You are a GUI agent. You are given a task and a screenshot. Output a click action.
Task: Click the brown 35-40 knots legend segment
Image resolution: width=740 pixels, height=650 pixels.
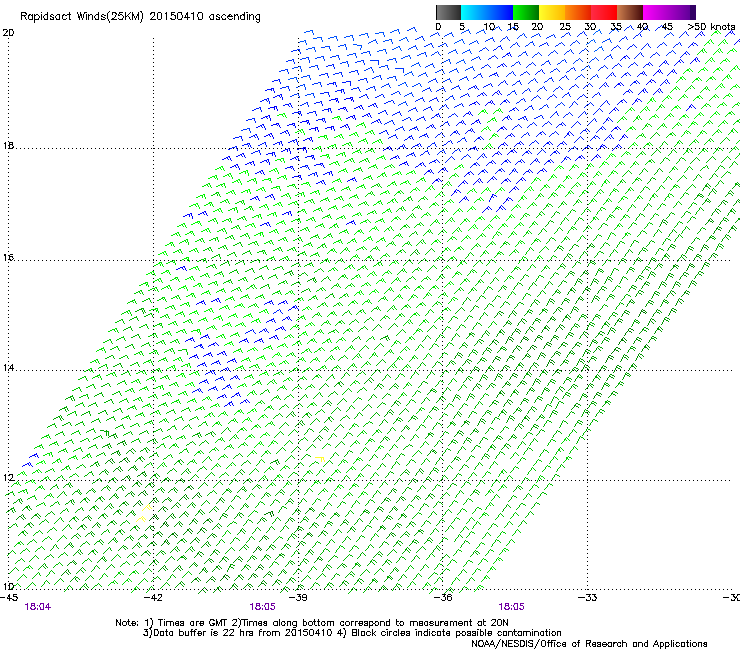tap(630, 12)
